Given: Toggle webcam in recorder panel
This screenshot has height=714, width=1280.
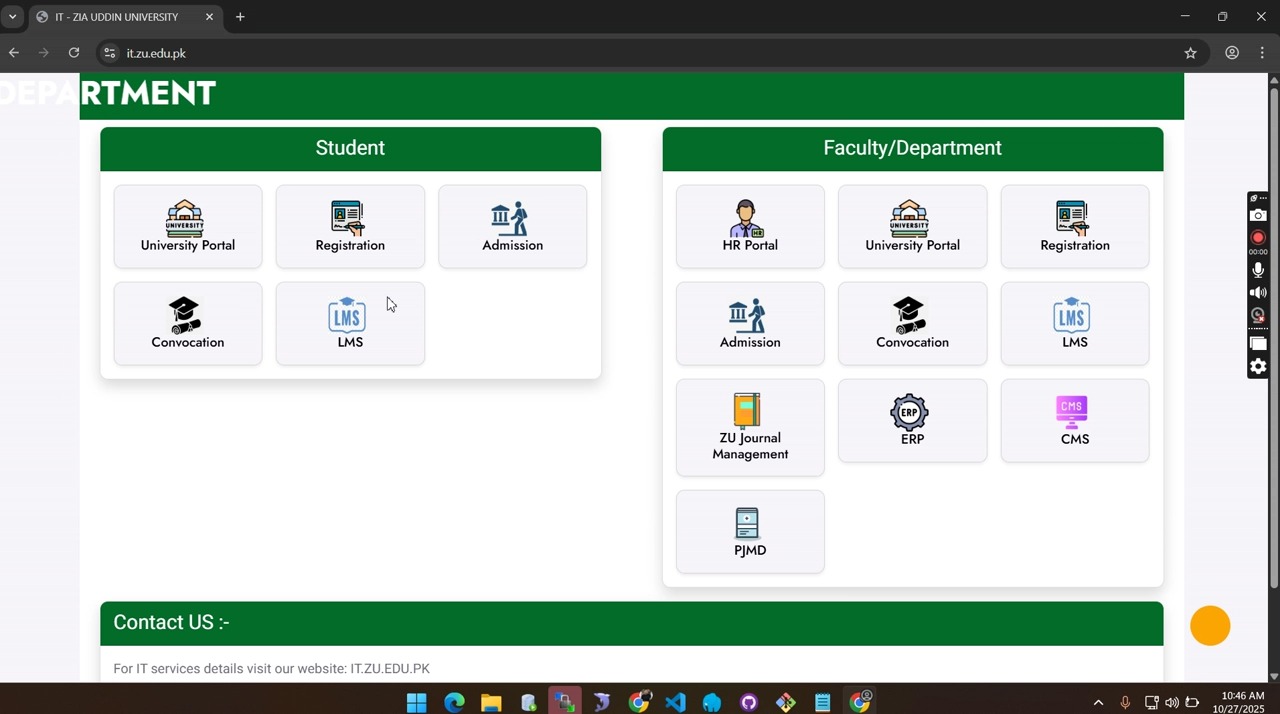Looking at the screenshot, I should click(x=1258, y=316).
